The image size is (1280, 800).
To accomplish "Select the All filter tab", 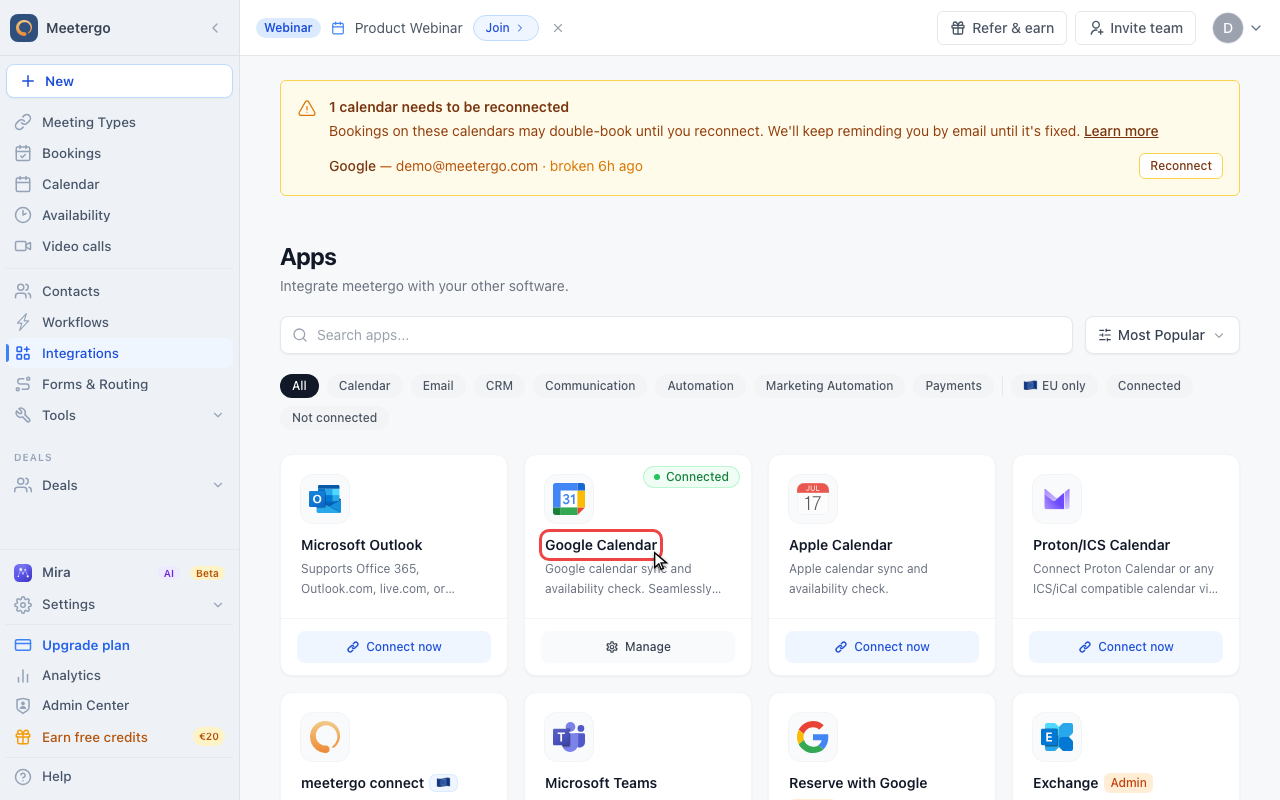I will click(x=299, y=386).
